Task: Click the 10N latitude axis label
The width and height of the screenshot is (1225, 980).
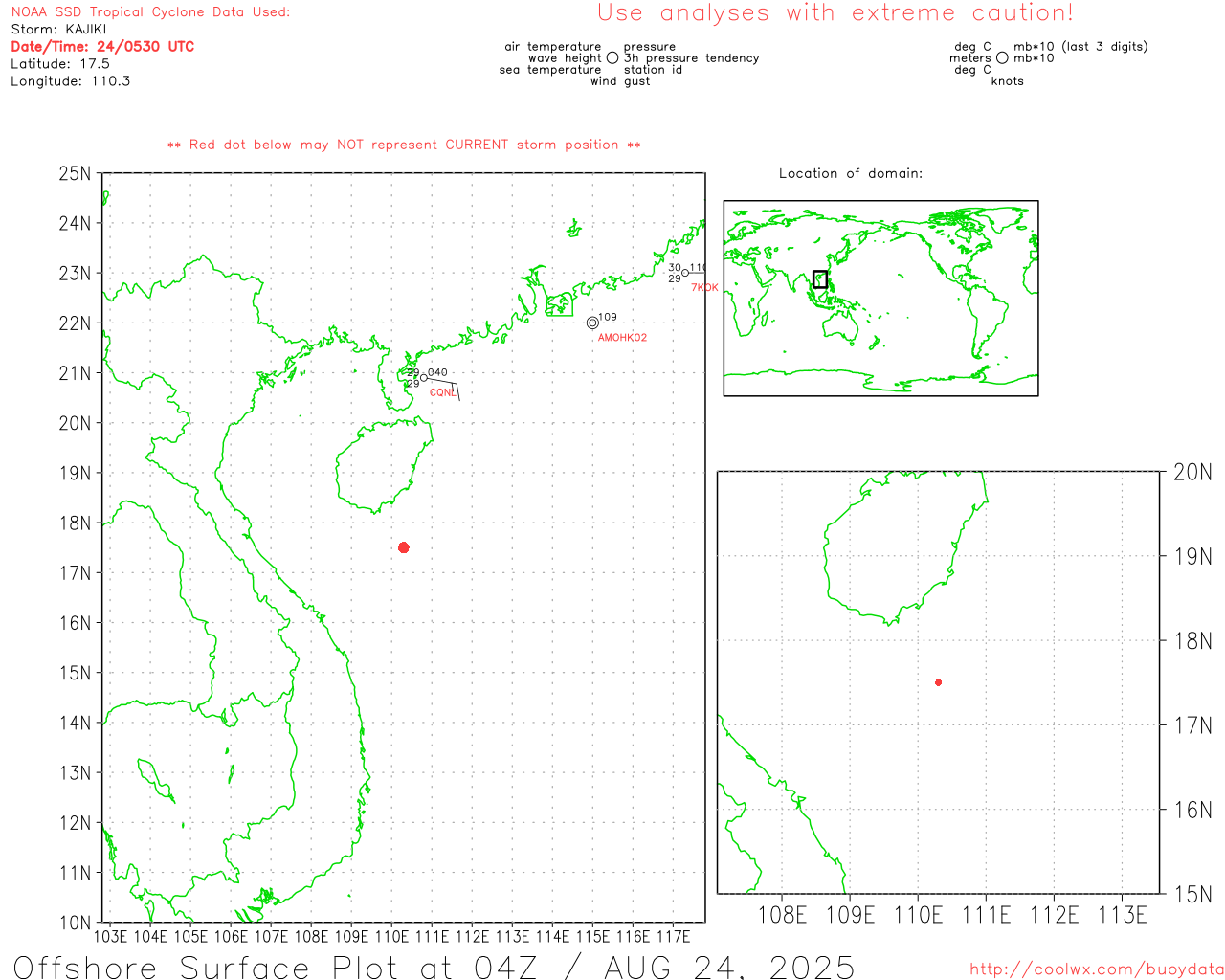Action: coord(75,923)
